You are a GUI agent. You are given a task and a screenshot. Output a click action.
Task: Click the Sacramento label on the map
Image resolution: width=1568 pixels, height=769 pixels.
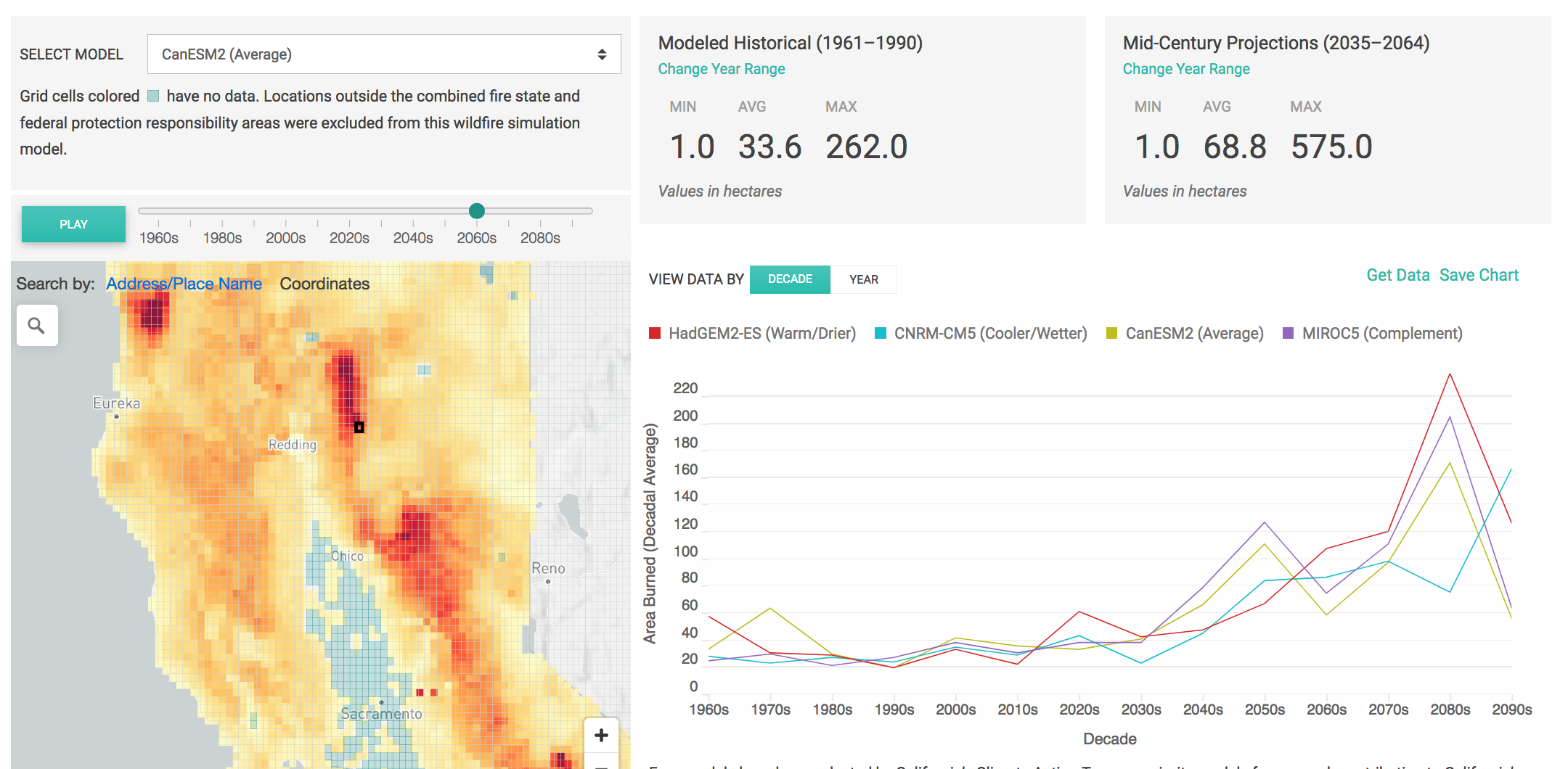pos(382,714)
